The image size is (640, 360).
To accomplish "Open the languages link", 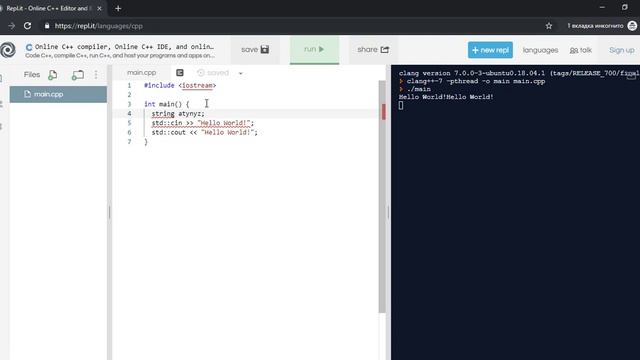I will pos(540,50).
